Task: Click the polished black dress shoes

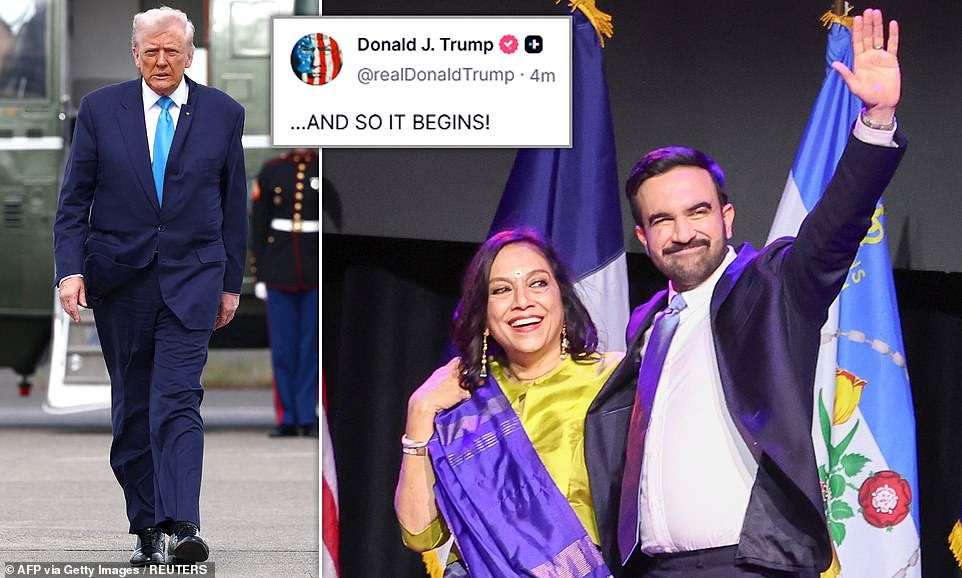Action: pyautogui.click(x=169, y=542)
